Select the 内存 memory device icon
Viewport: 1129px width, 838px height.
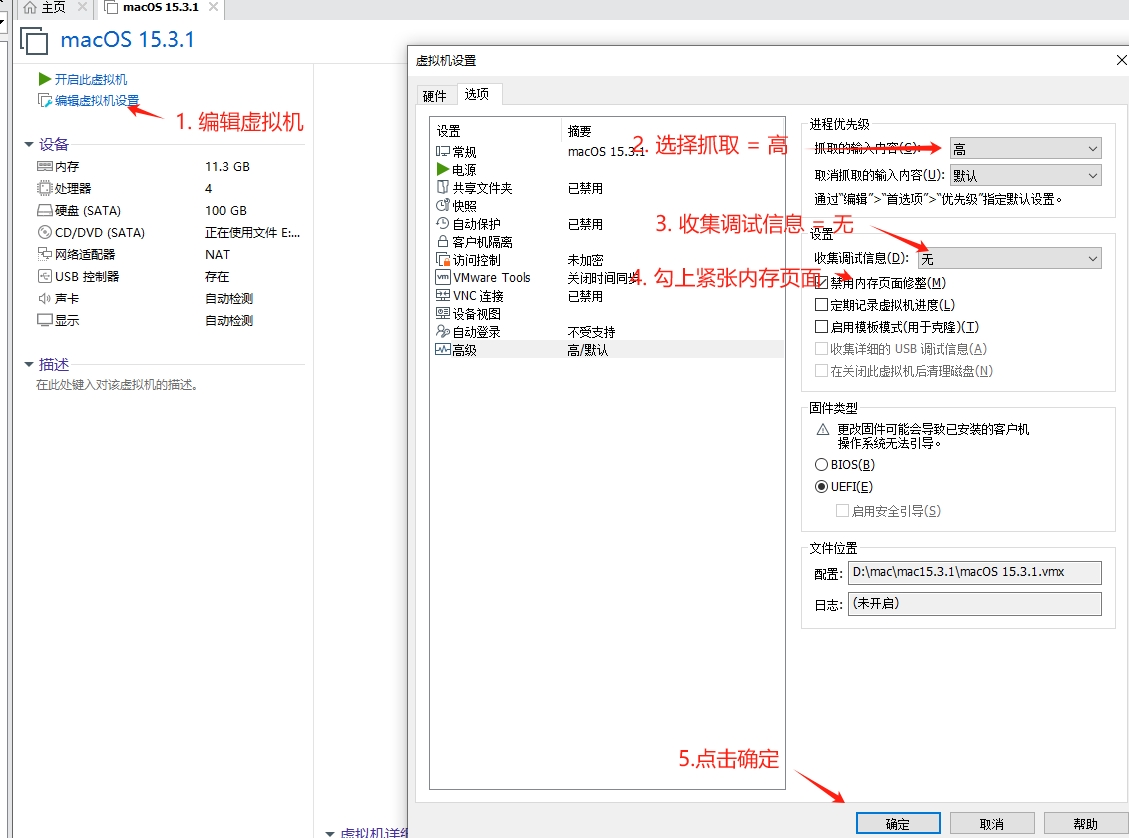coord(45,166)
